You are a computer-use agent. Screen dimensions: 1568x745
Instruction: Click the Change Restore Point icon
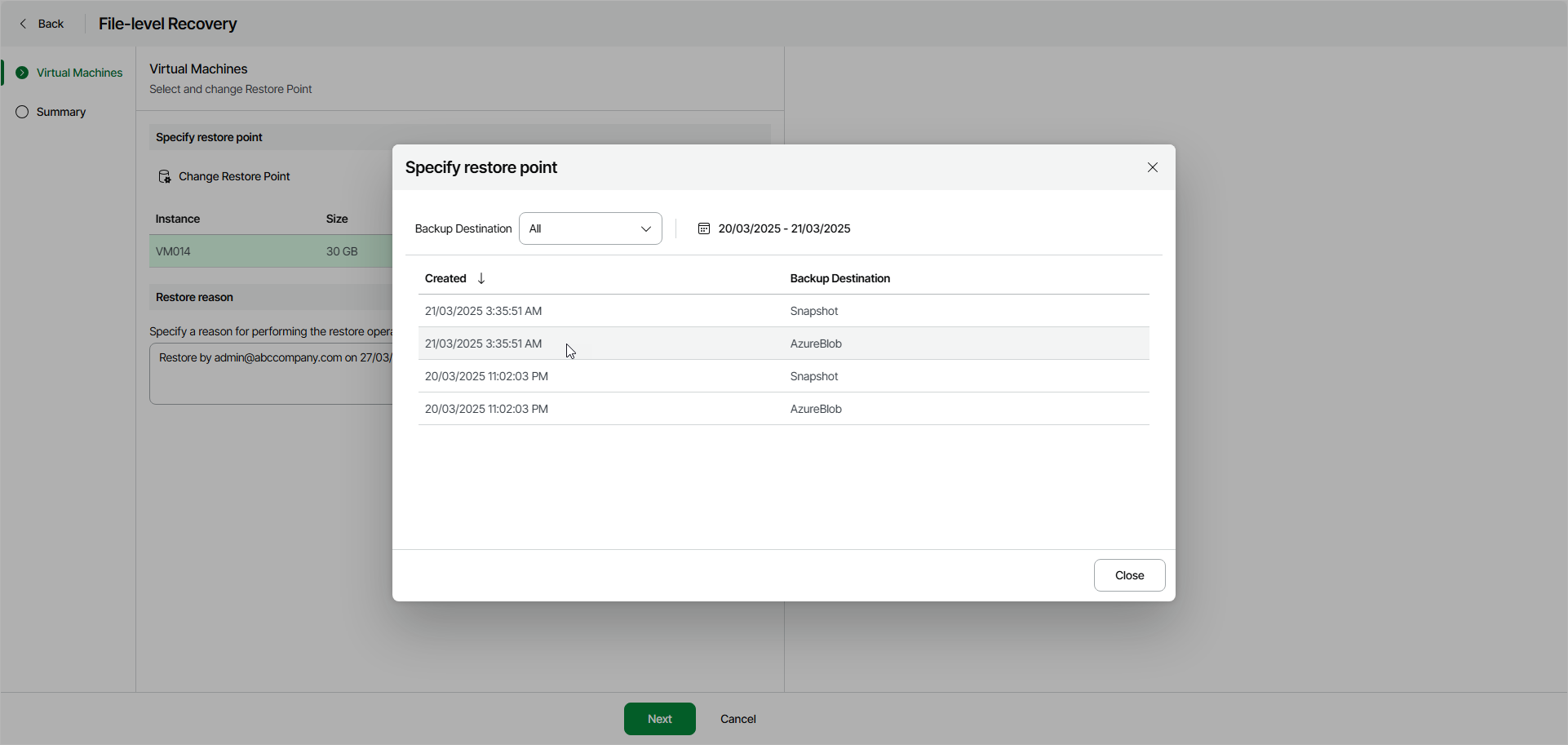click(164, 176)
